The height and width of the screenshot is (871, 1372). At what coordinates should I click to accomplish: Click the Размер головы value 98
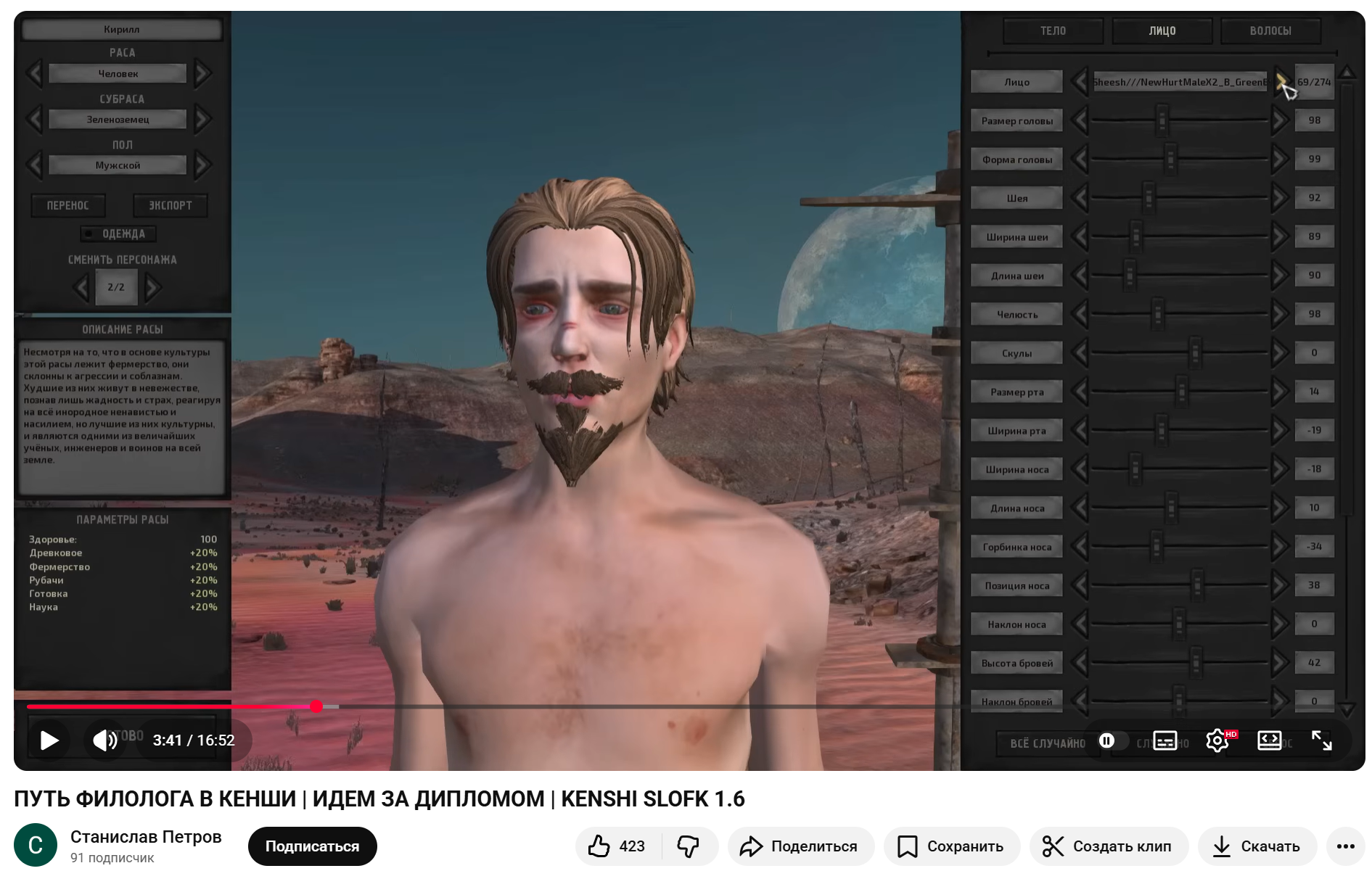tap(1315, 120)
